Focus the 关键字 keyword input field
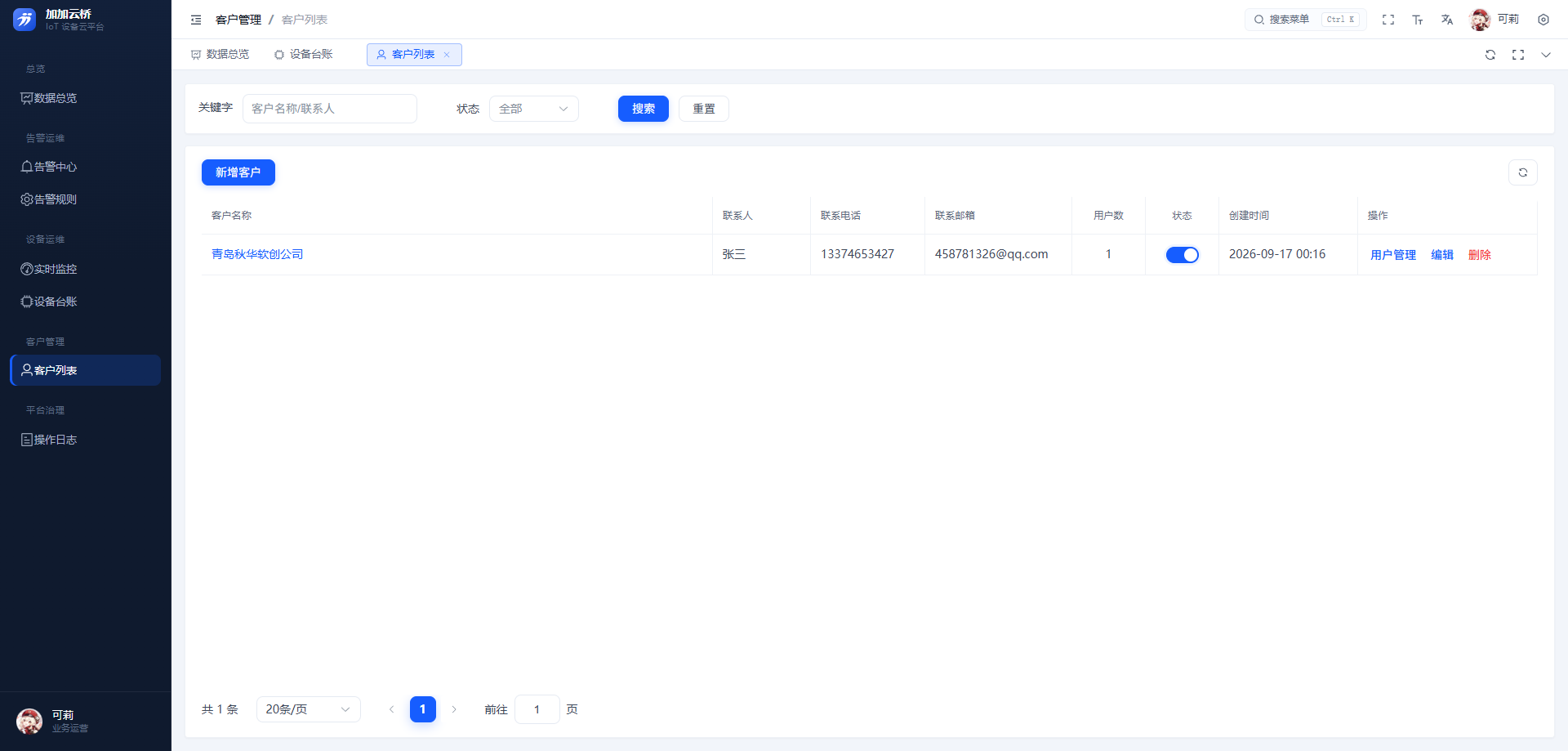1568x751 pixels. pos(330,109)
